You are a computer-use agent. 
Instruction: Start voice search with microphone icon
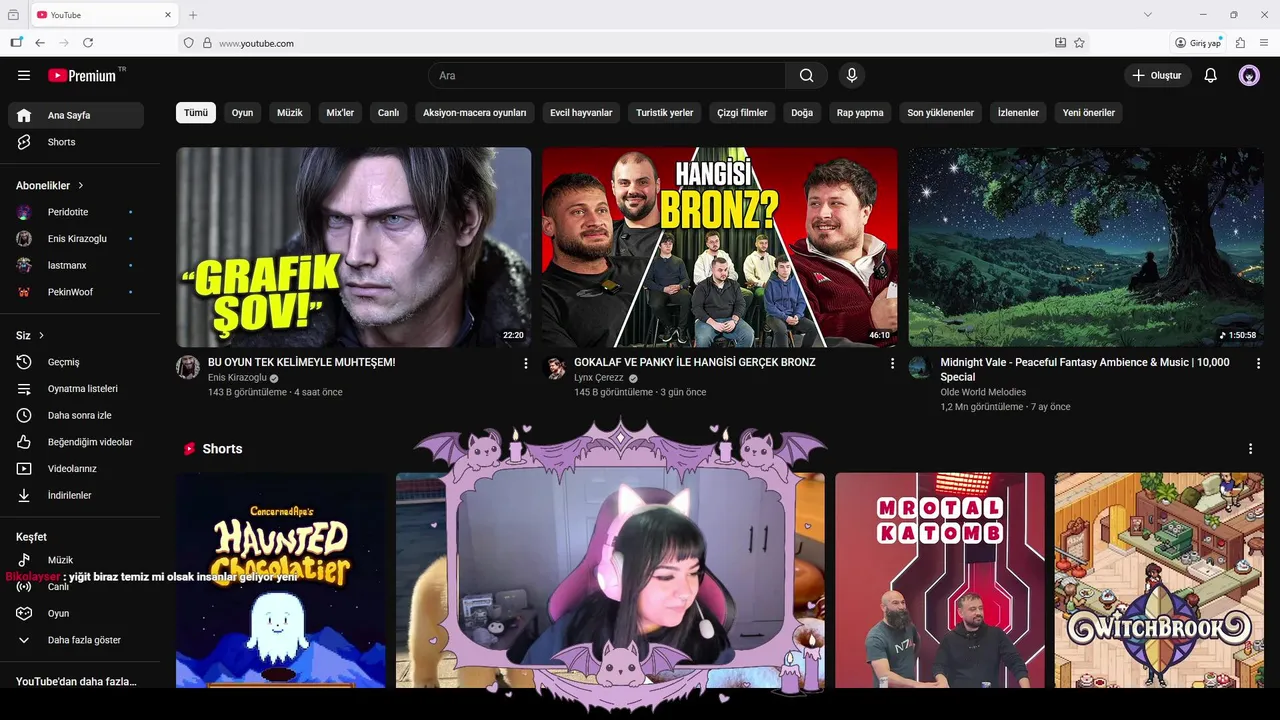point(852,75)
